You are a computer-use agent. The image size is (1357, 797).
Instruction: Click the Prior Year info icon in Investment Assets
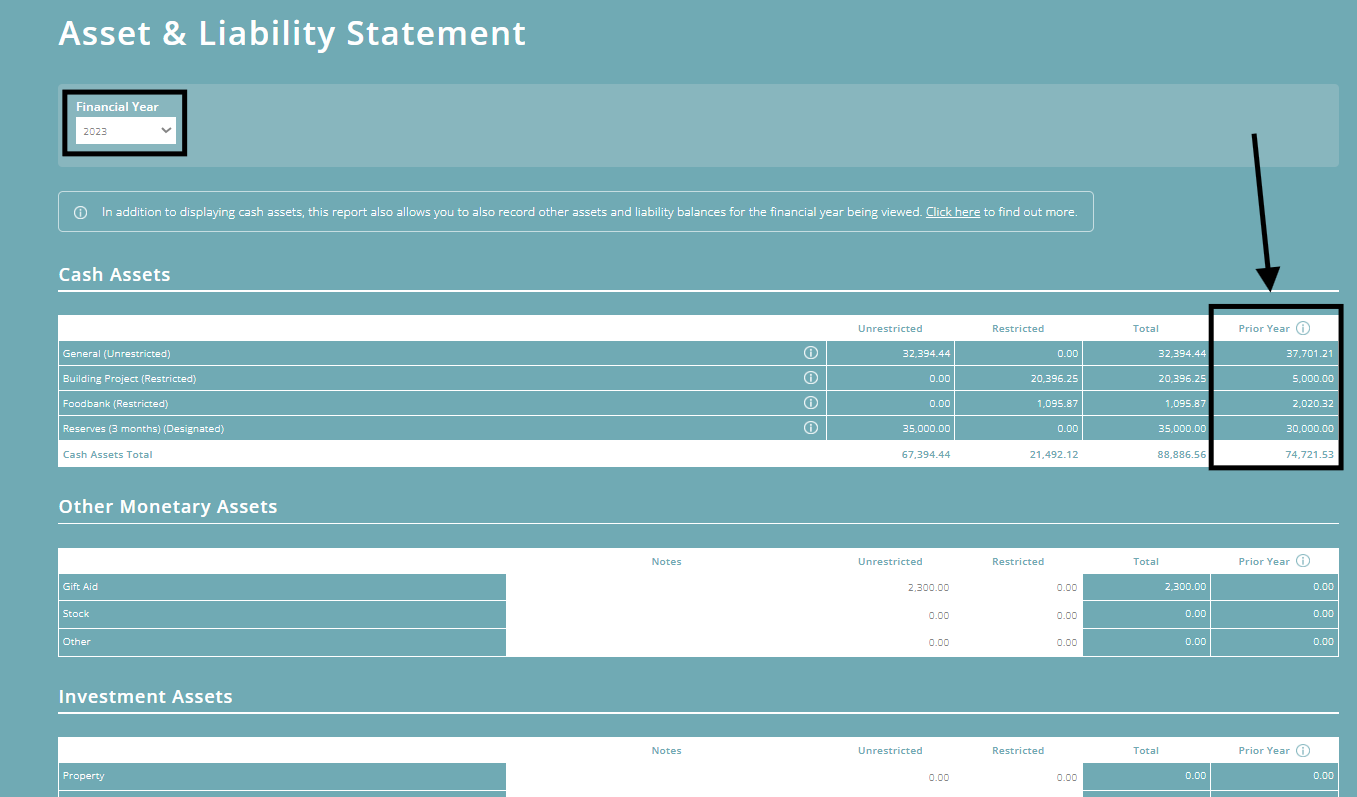(1302, 750)
